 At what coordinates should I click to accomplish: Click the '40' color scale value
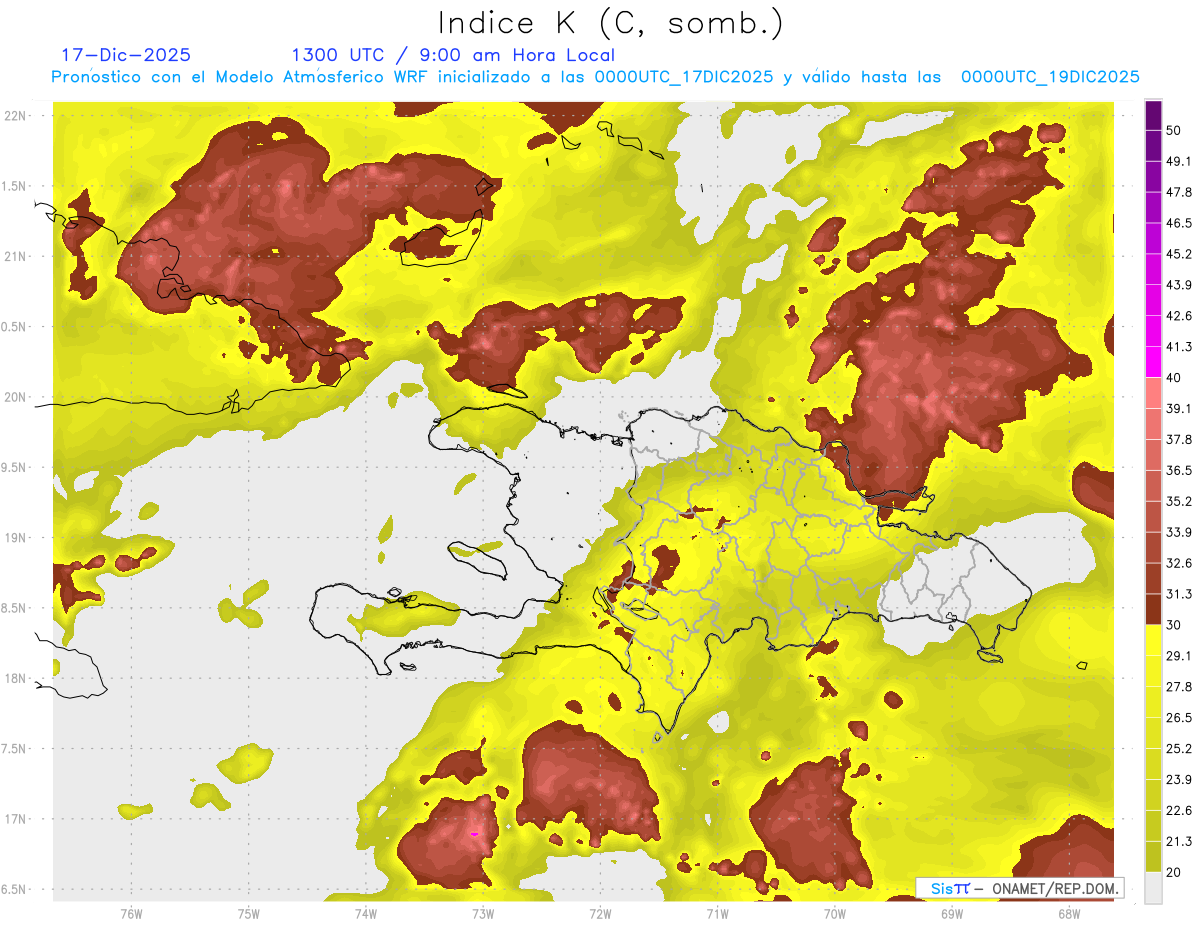pyautogui.click(x=1173, y=378)
